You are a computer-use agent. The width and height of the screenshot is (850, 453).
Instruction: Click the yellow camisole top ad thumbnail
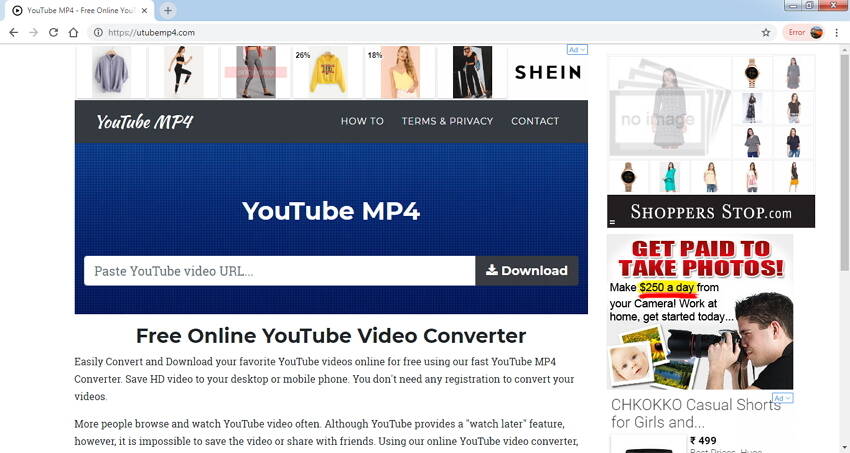click(x=400, y=72)
